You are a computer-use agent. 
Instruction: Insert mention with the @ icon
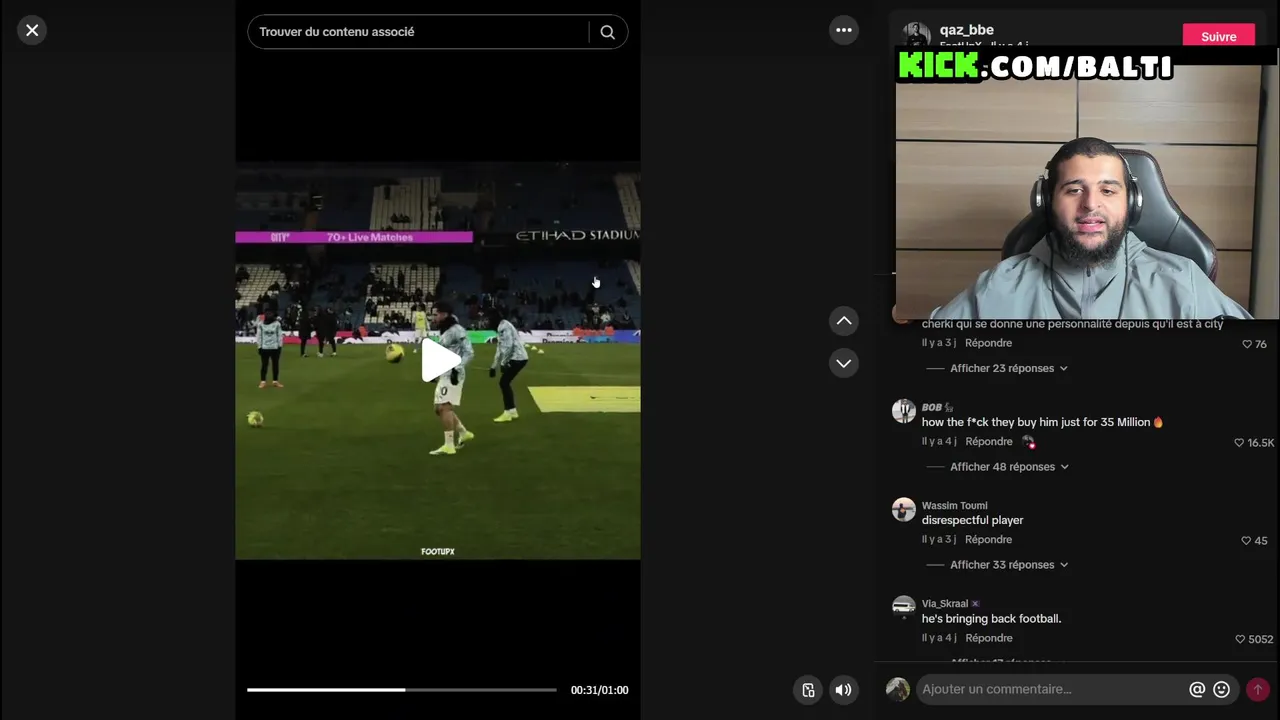[1197, 689]
